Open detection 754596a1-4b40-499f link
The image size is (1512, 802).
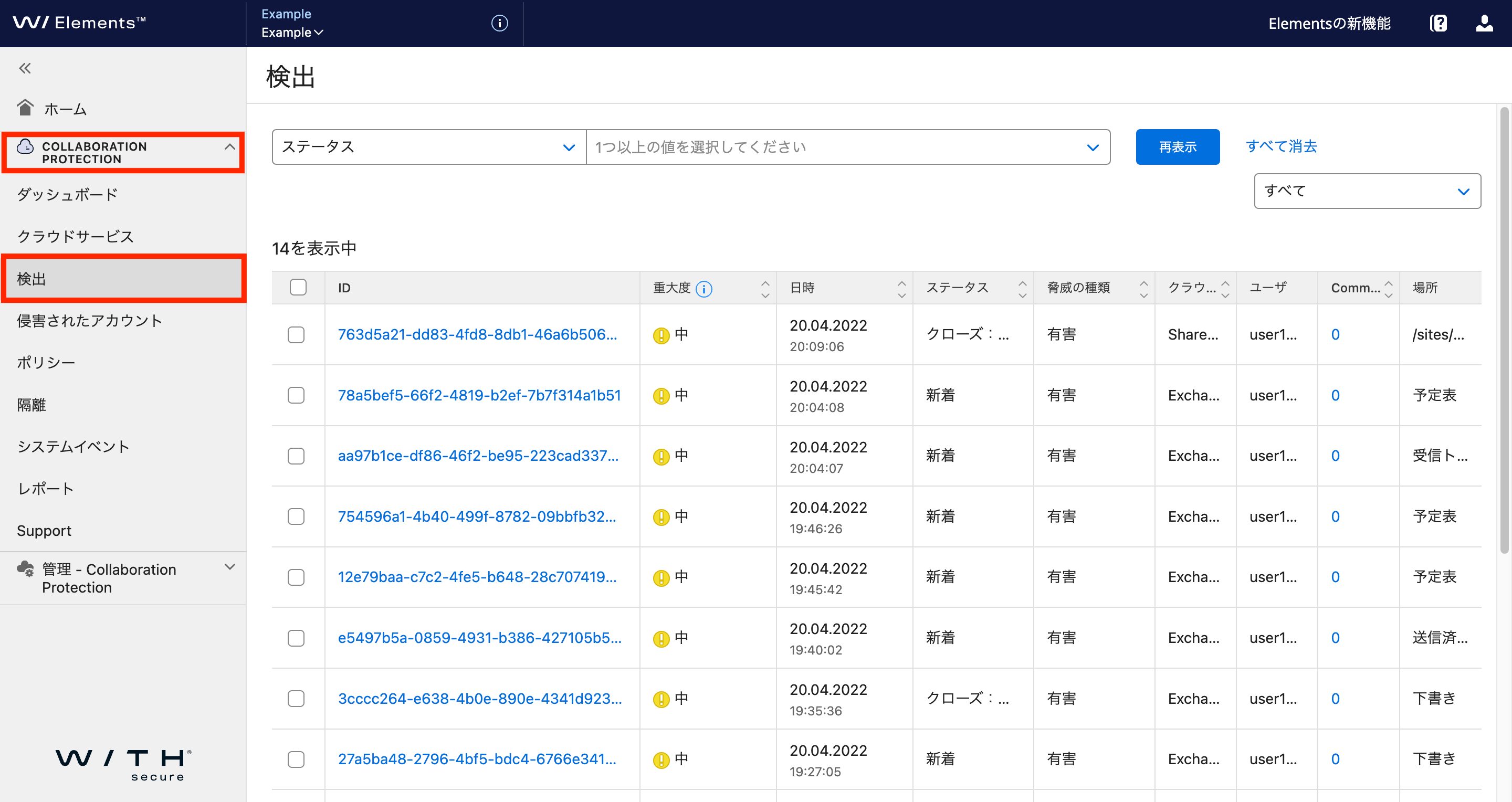(x=477, y=517)
